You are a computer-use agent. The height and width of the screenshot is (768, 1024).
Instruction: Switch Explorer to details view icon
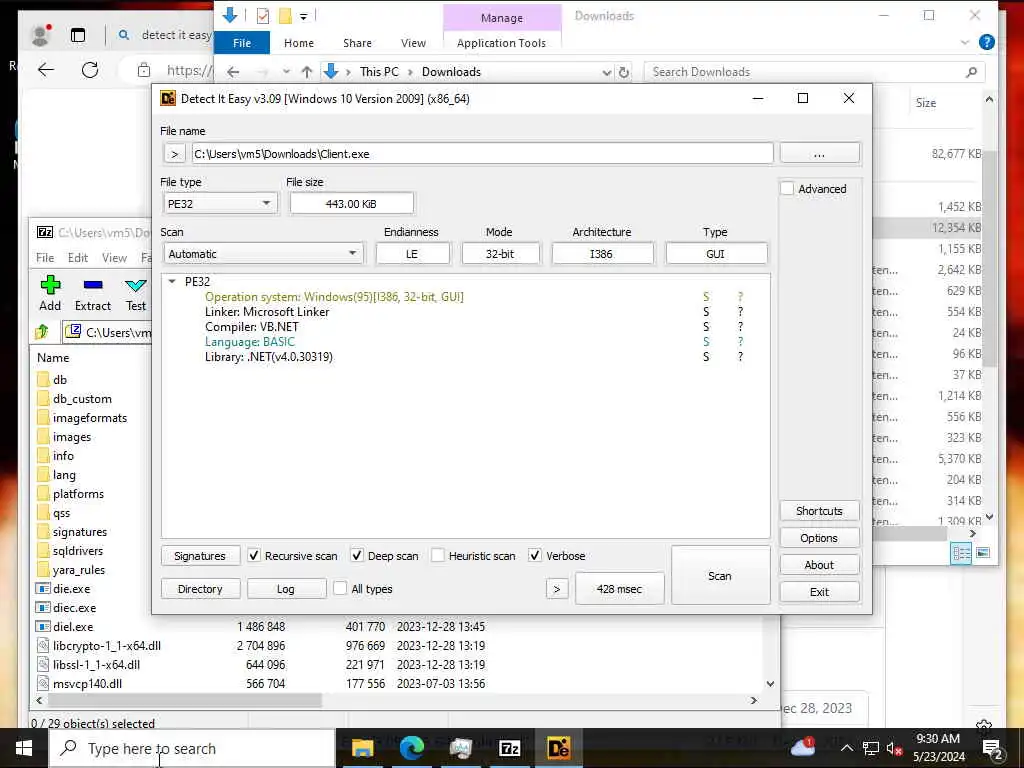(x=961, y=553)
